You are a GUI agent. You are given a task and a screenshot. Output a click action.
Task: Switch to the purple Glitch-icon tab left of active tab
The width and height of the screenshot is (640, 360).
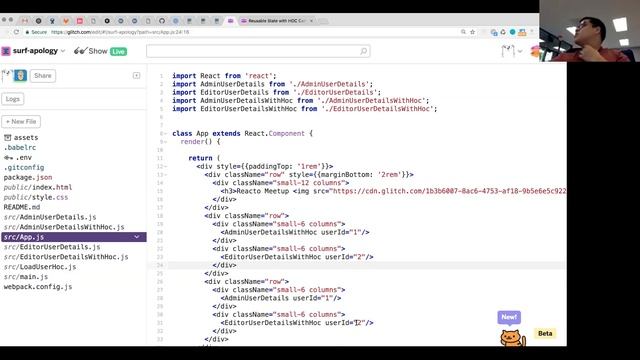pyautogui.click(x=230, y=20)
